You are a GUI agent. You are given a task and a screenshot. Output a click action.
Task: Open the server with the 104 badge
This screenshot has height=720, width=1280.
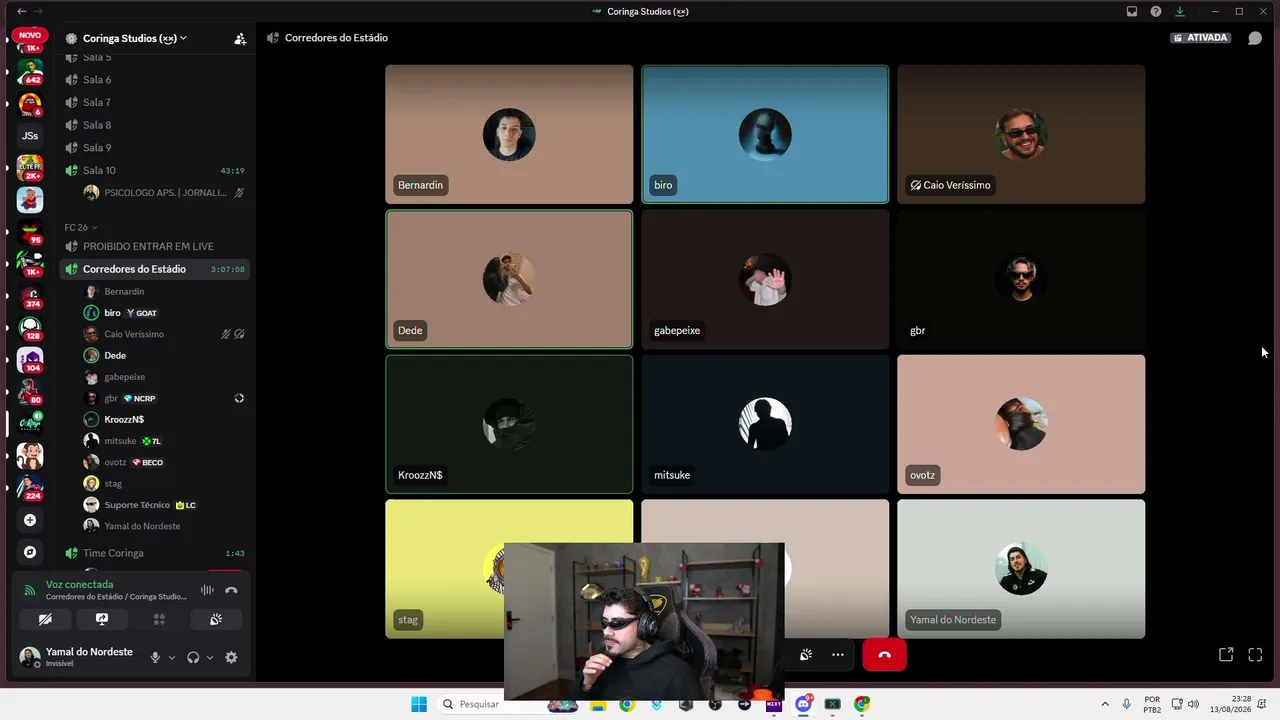click(x=30, y=360)
